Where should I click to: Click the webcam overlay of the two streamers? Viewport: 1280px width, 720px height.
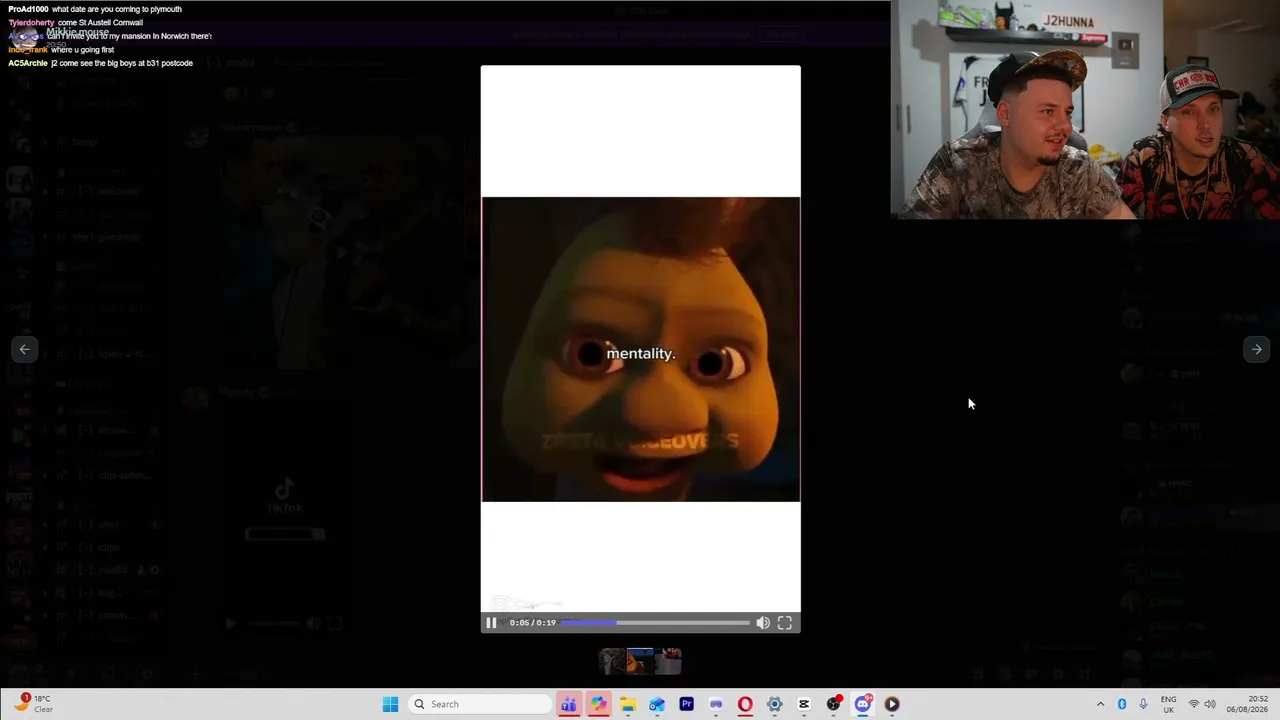1085,109
